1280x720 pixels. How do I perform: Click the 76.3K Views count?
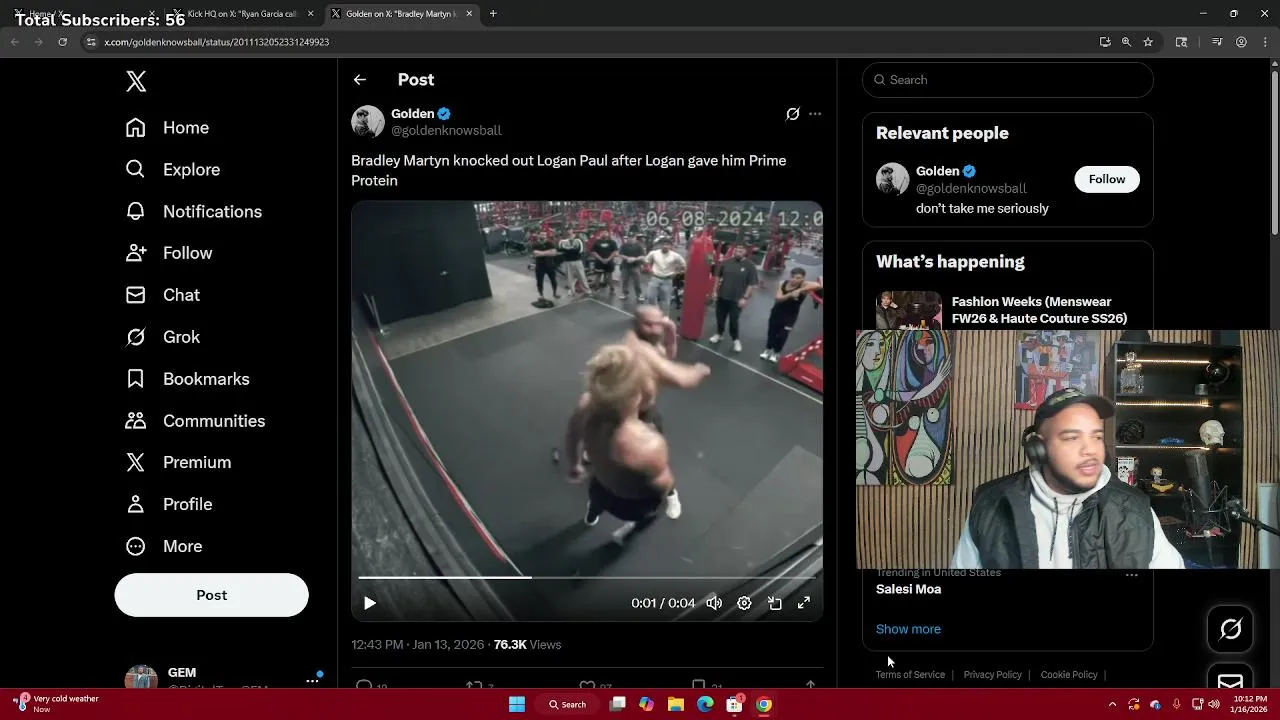point(527,645)
